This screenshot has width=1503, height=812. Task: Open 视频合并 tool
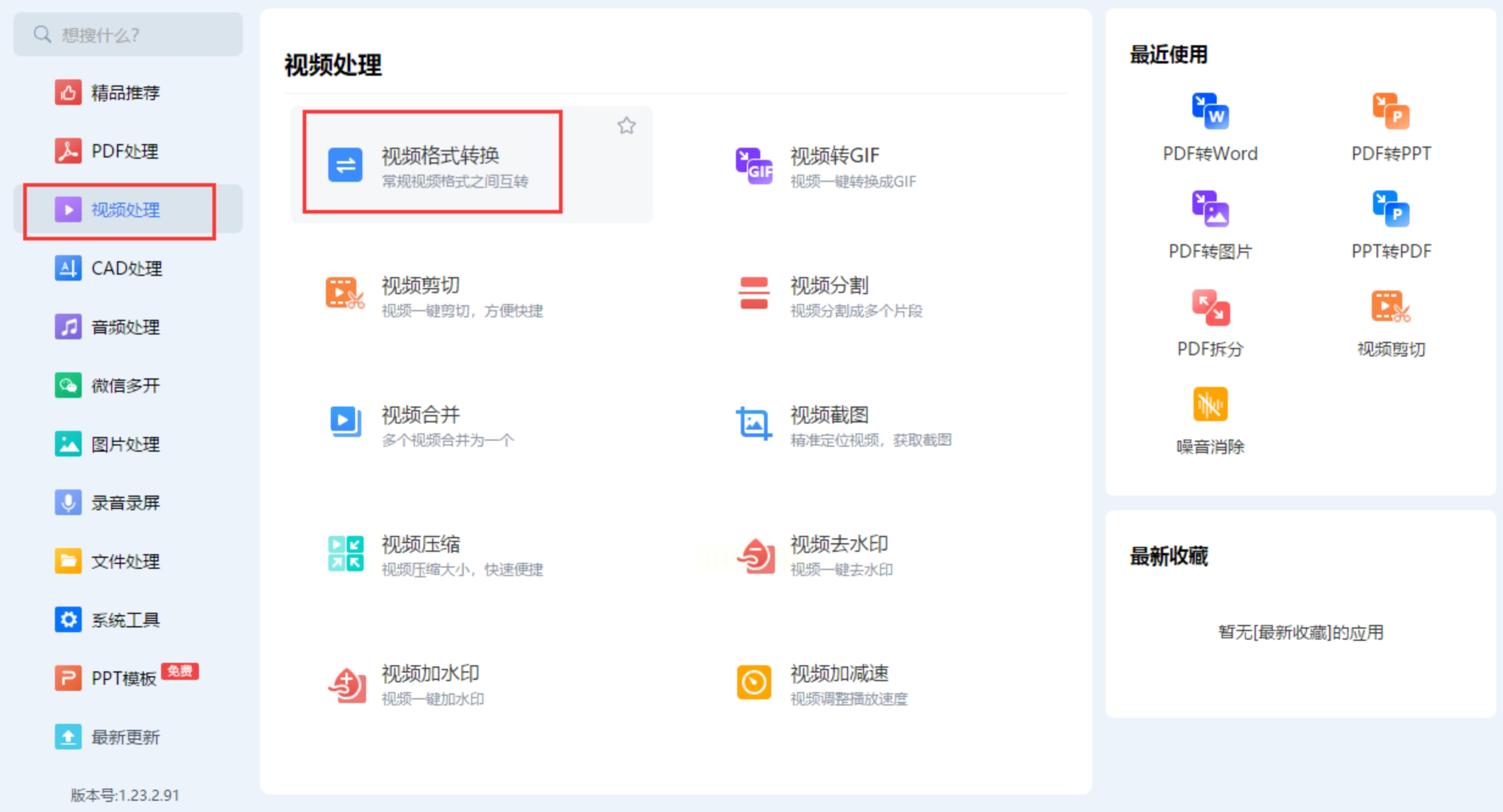[x=471, y=425]
